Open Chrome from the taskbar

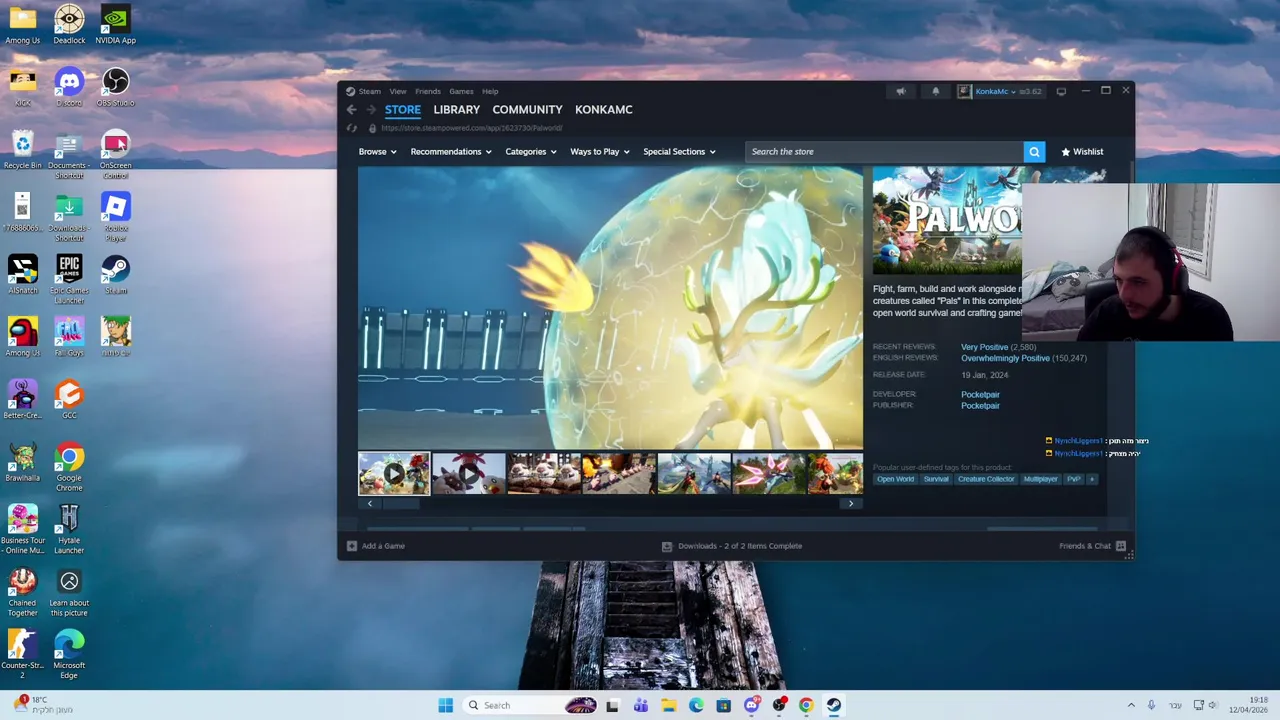(x=806, y=705)
